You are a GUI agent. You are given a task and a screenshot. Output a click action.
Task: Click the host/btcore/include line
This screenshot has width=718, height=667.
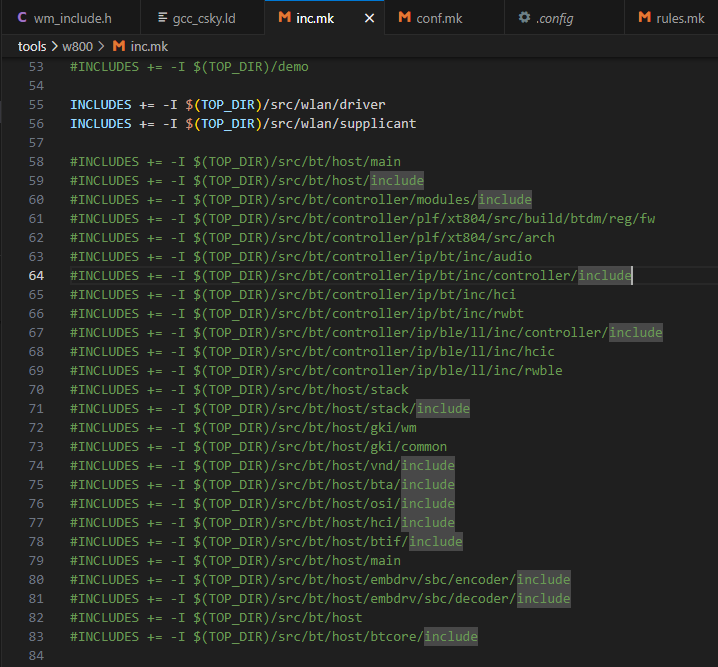pyautogui.click(x=274, y=637)
